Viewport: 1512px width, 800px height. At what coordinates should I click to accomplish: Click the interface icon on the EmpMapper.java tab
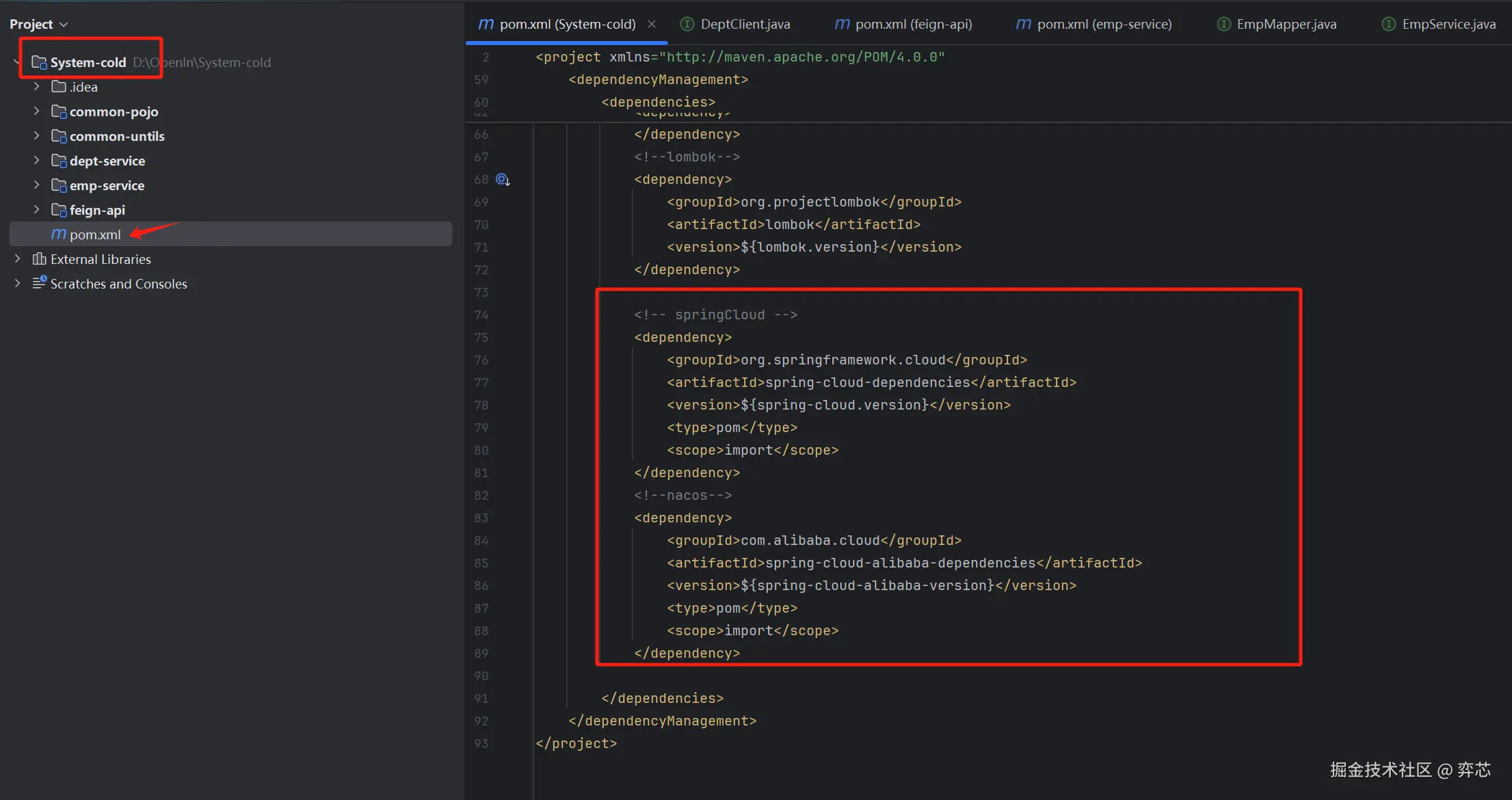(1223, 24)
